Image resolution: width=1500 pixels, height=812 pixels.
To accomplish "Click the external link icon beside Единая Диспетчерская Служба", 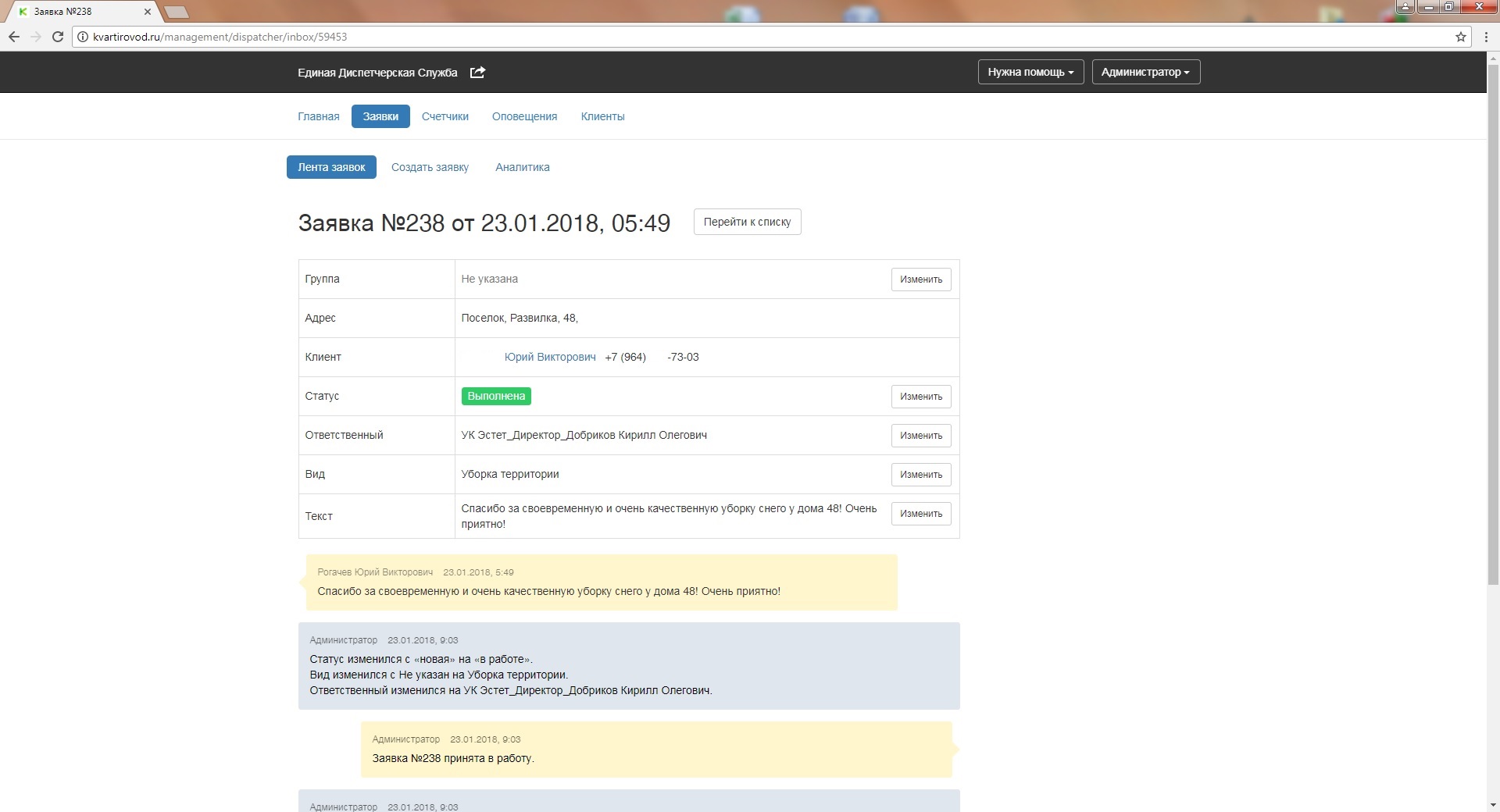I will (477, 72).
